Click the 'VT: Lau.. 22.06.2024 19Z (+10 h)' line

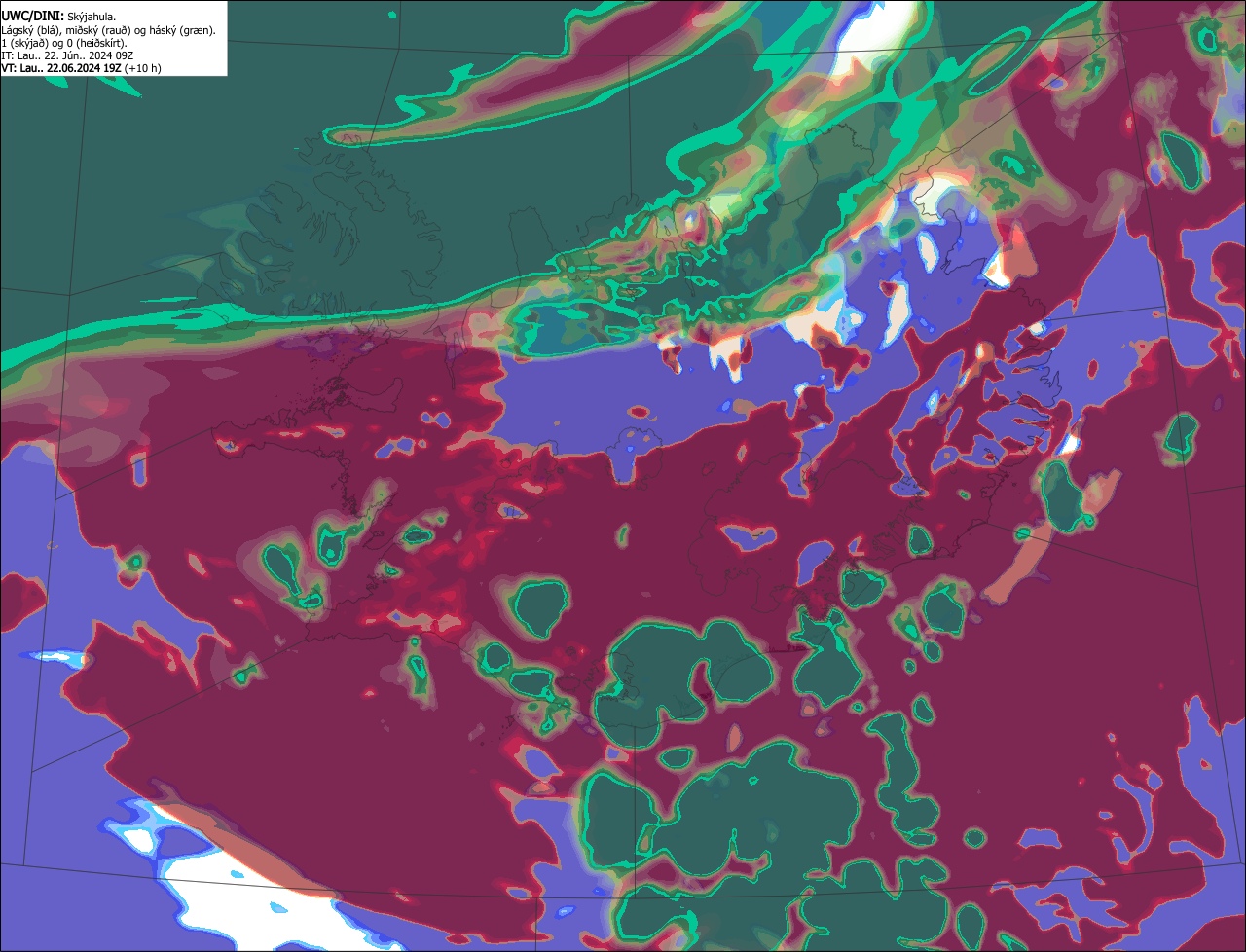81,68
